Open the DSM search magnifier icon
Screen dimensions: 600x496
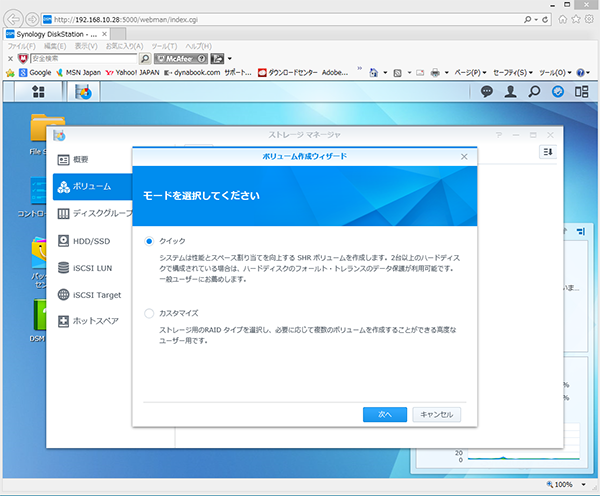(x=534, y=92)
